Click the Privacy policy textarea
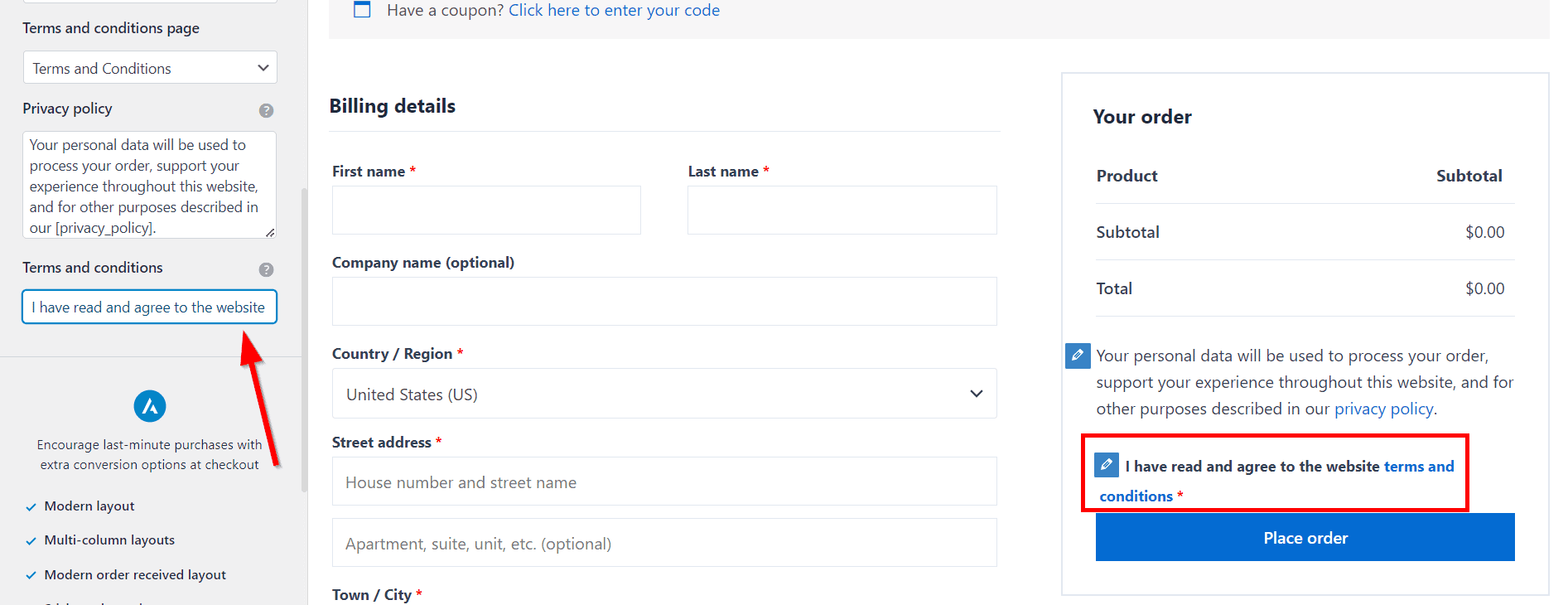The height and width of the screenshot is (605, 1568). [x=150, y=185]
